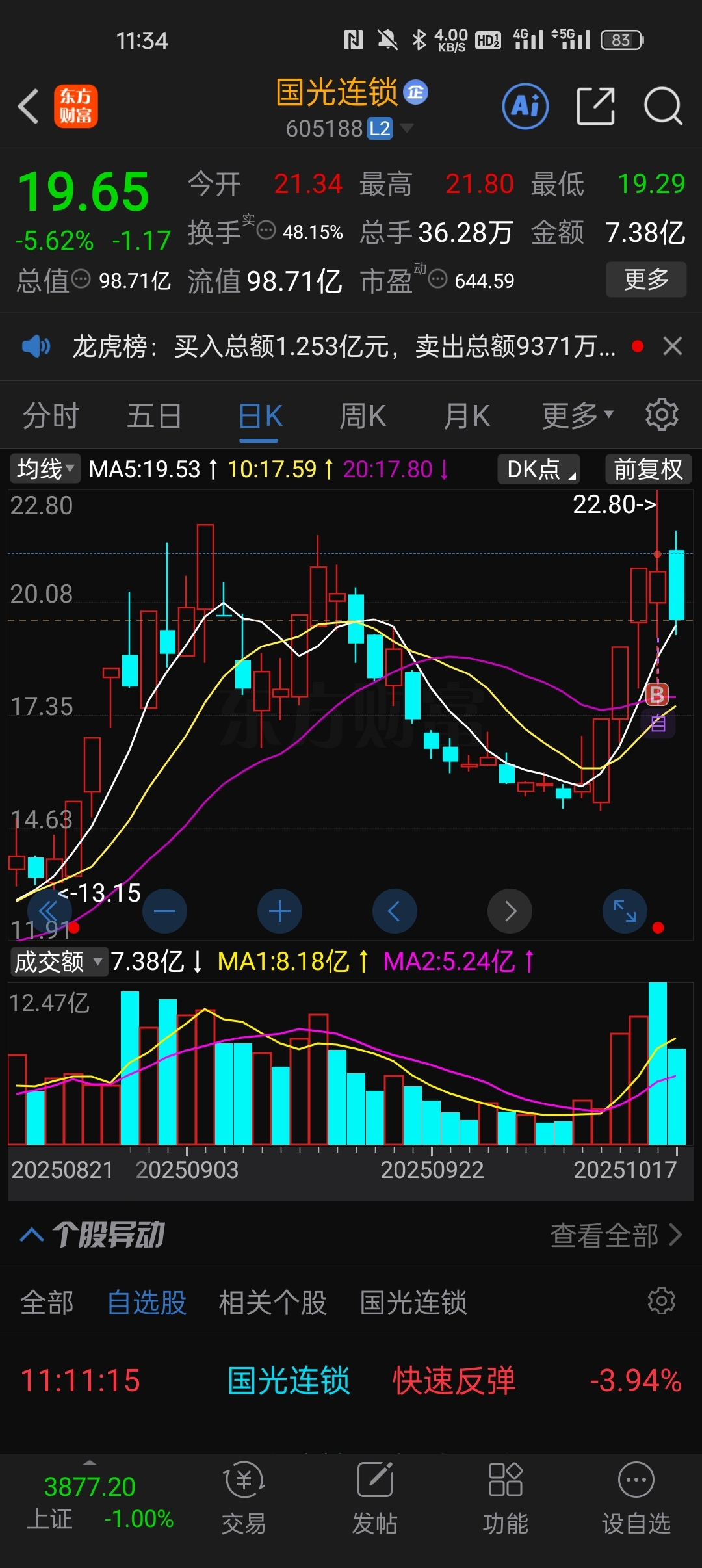Open 均线 indicator dropdown
The width and height of the screenshot is (702, 1568).
[45, 469]
